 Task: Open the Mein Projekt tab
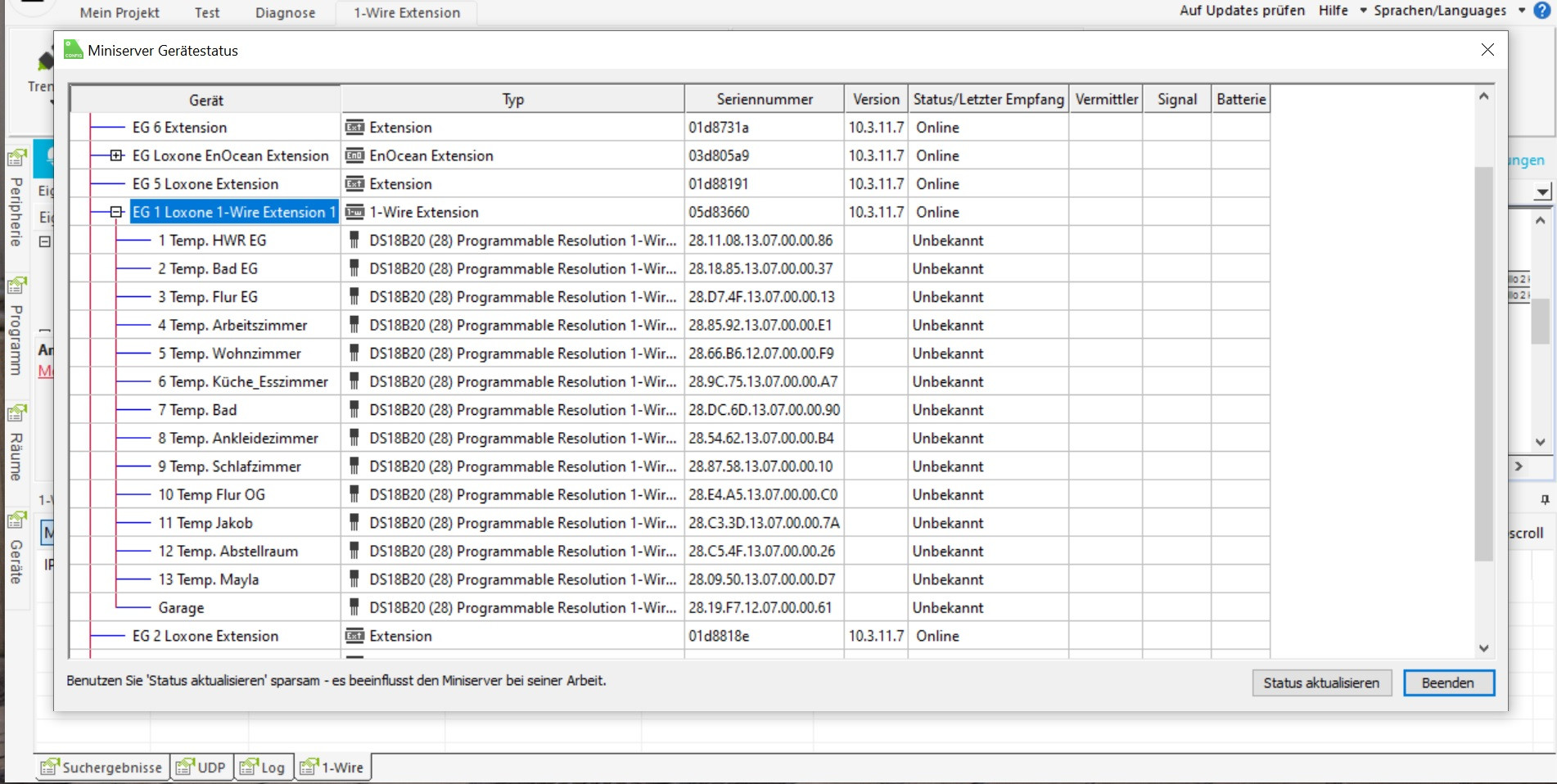pyautogui.click(x=120, y=13)
